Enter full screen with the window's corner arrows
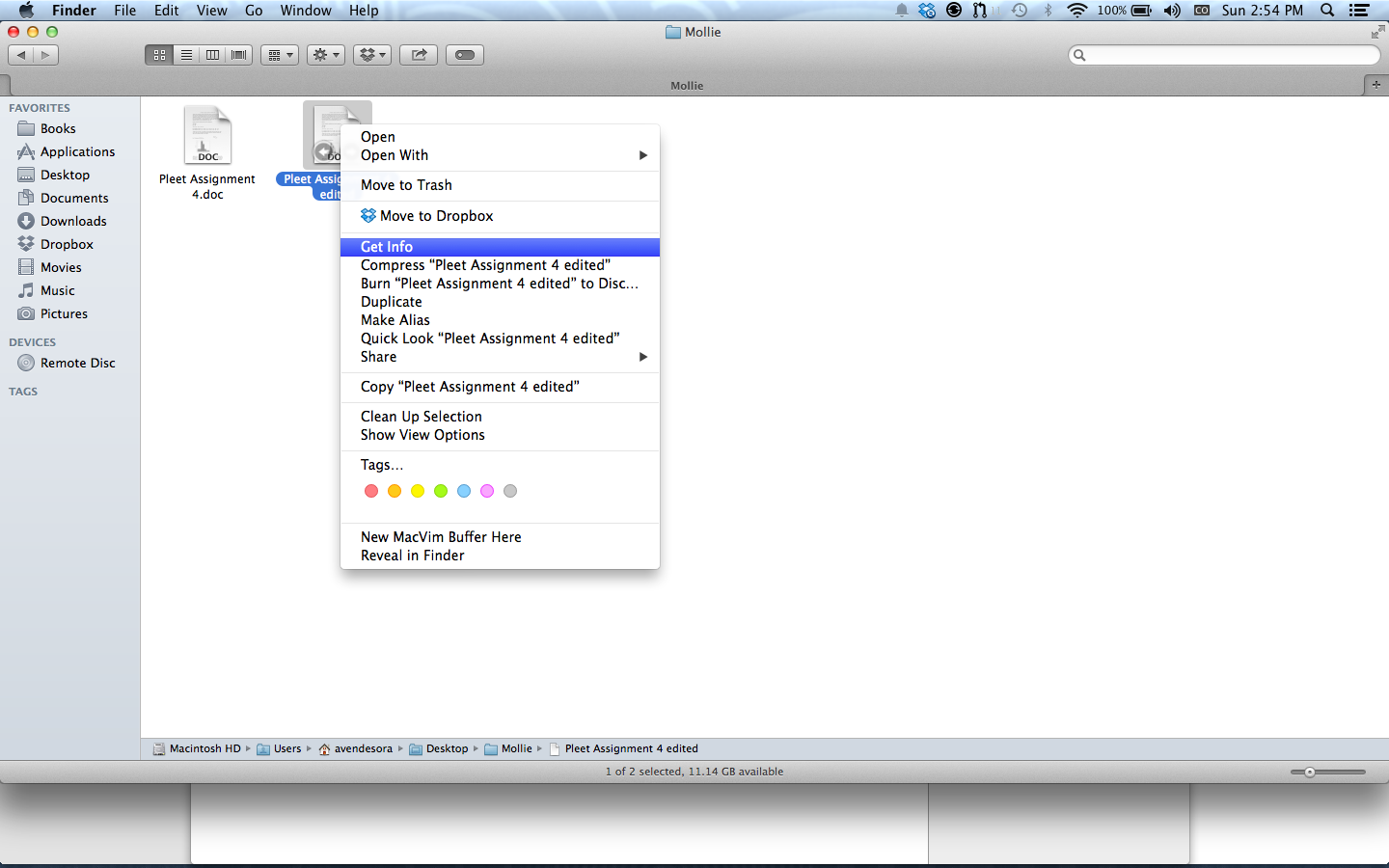Screen dimensions: 1389x868 (1376, 32)
